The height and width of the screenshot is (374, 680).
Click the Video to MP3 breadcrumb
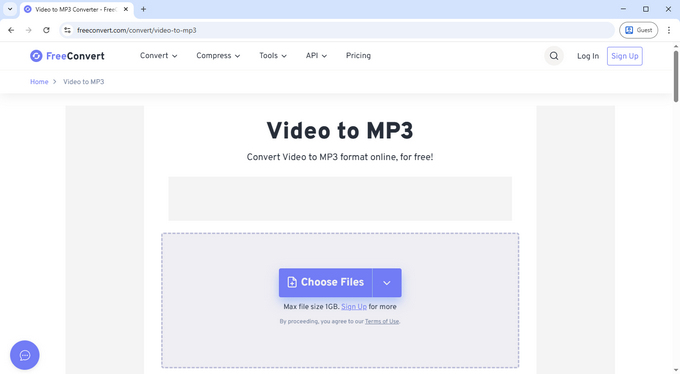click(x=84, y=82)
